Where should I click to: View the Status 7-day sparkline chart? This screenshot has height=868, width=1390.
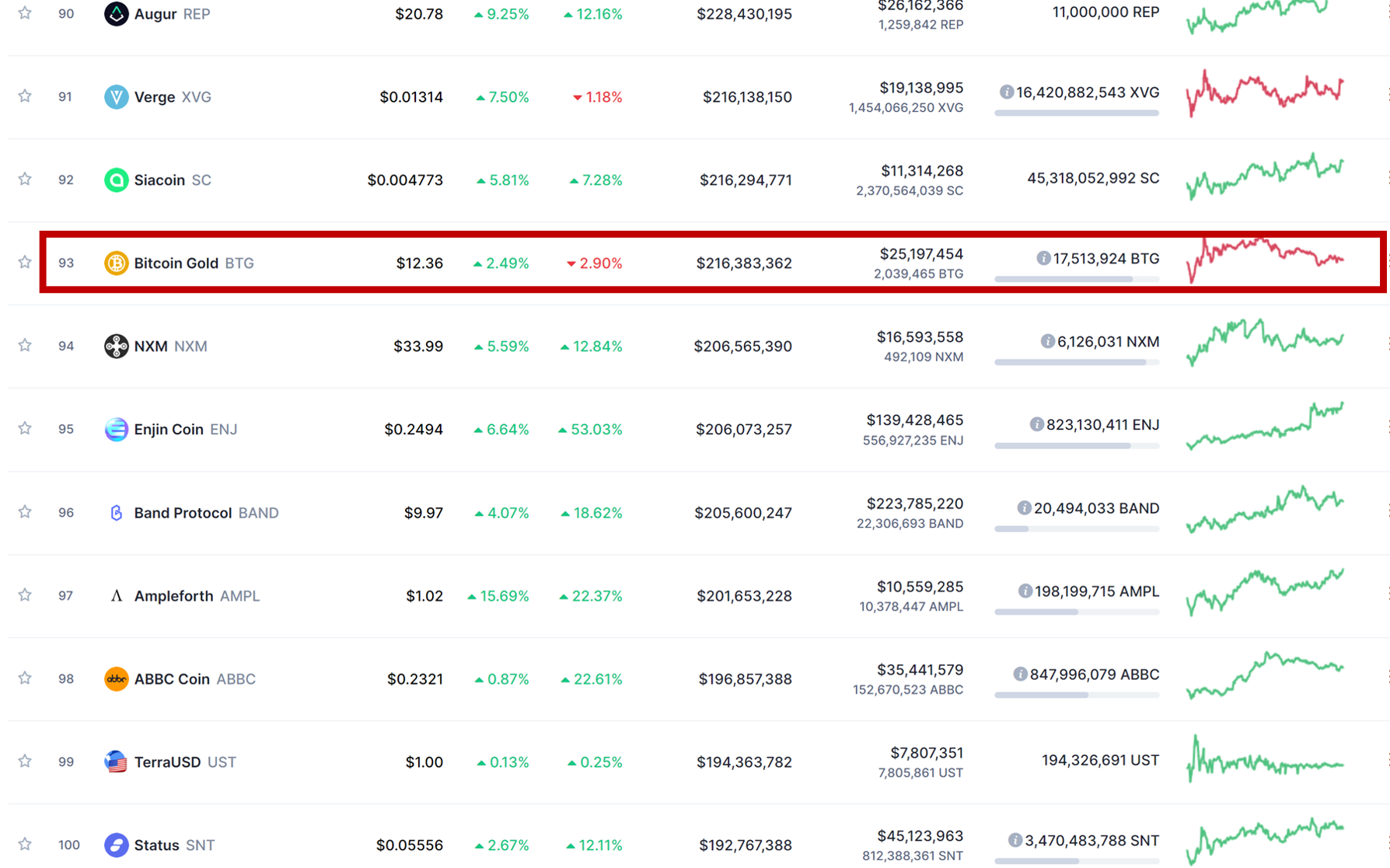pos(1265,842)
